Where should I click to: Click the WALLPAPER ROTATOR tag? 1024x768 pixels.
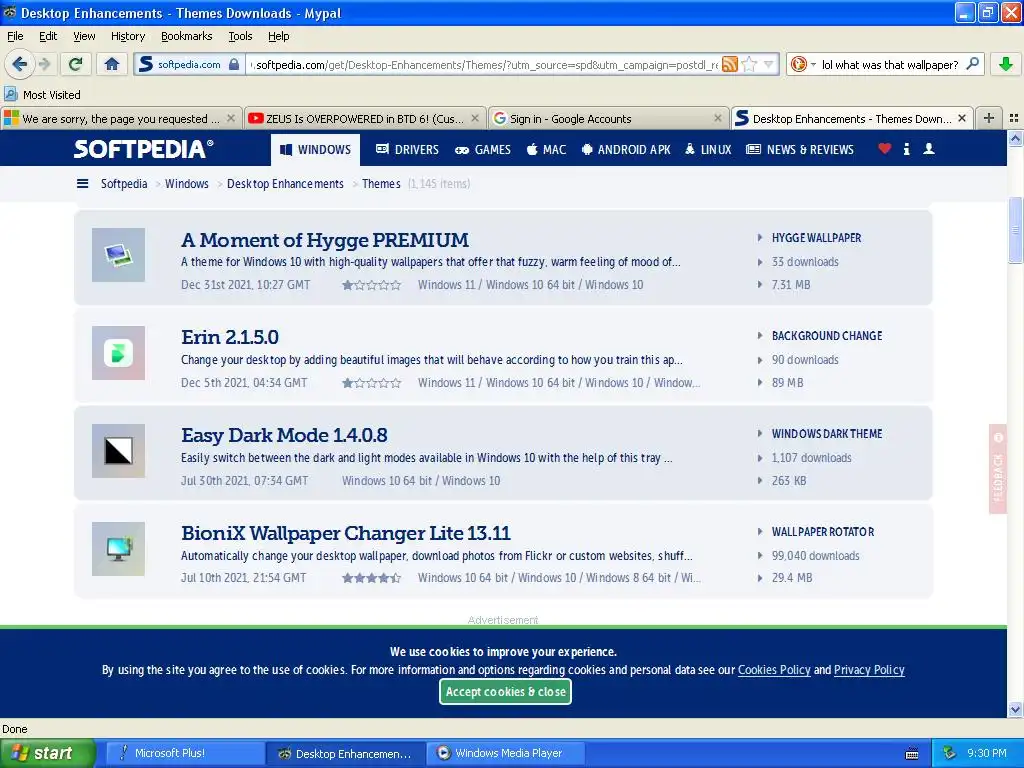click(x=823, y=532)
